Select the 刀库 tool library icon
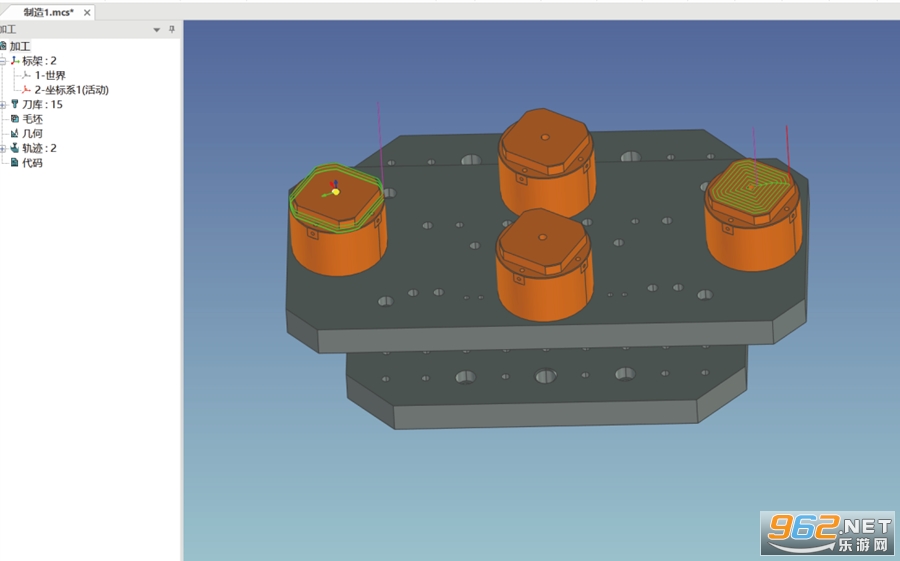The height and width of the screenshot is (561, 900). (15, 104)
